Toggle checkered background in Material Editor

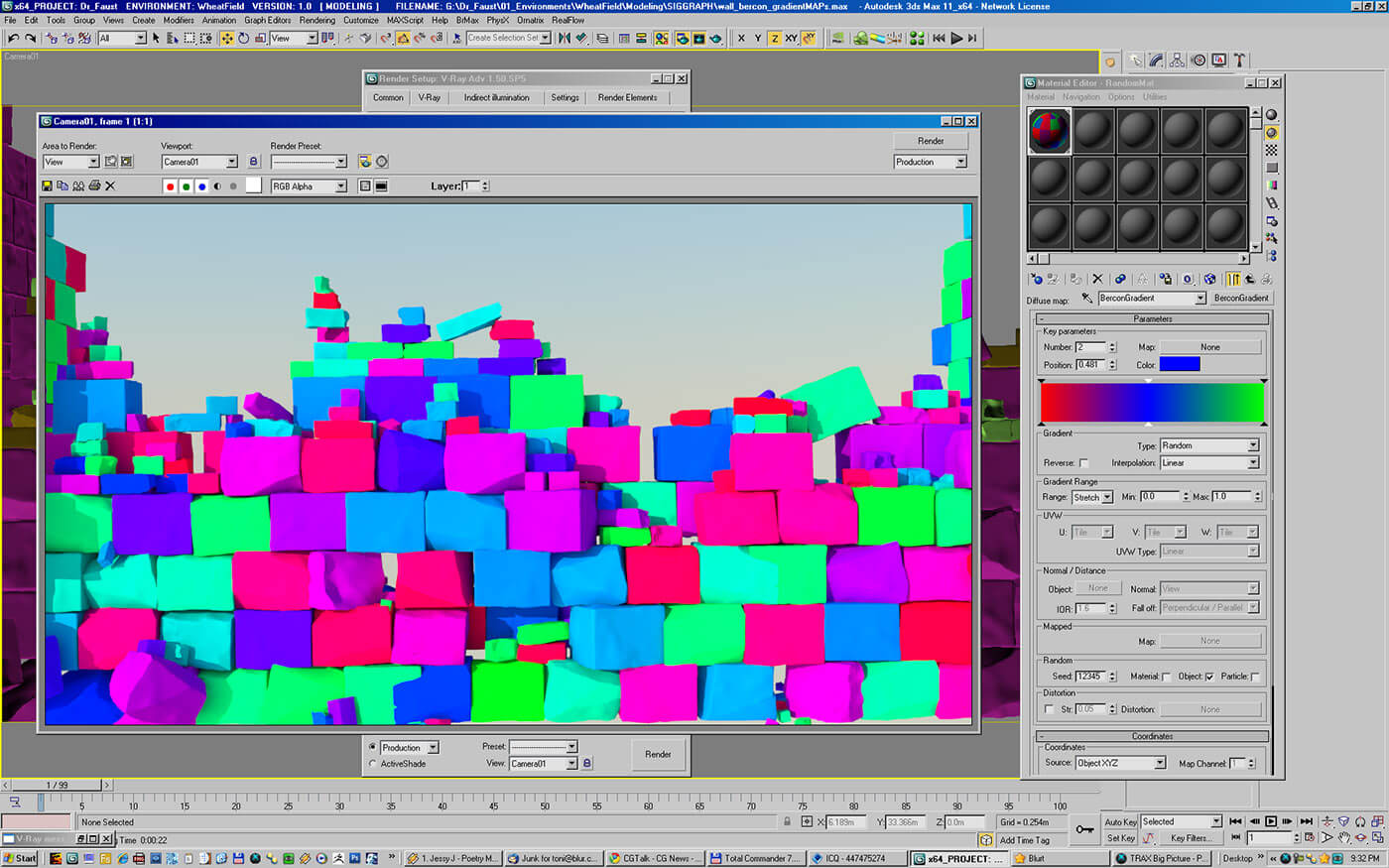(x=1272, y=150)
